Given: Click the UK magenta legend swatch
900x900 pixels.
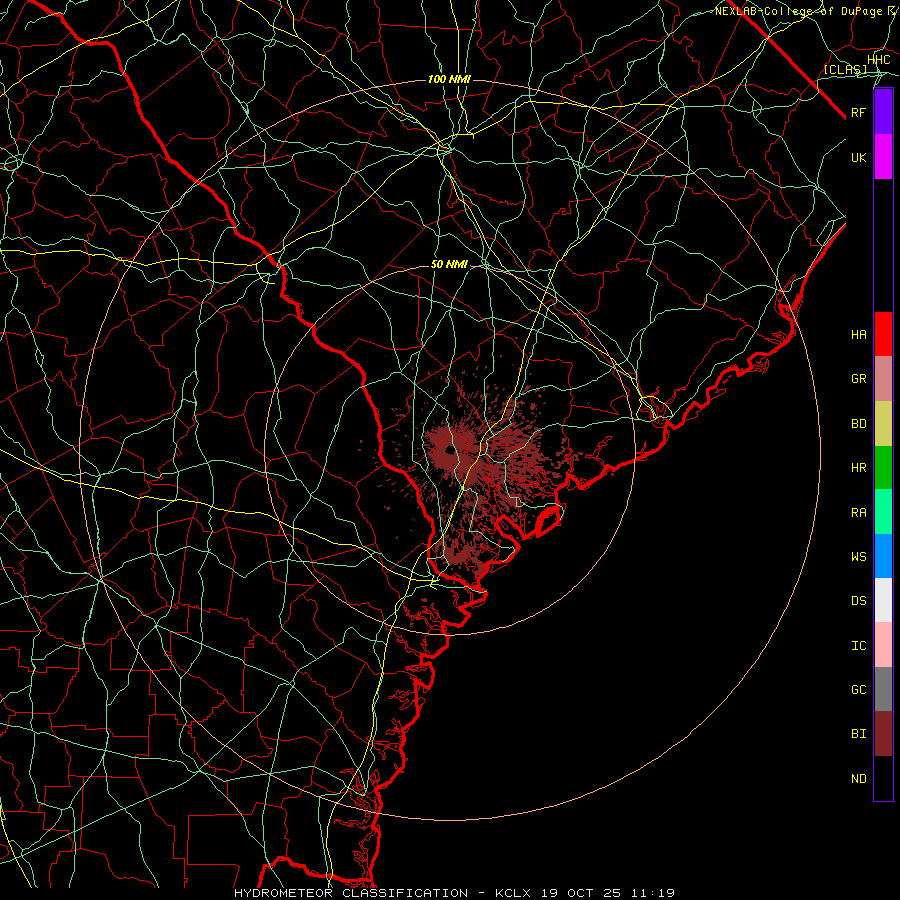Looking at the screenshot, I should (883, 157).
